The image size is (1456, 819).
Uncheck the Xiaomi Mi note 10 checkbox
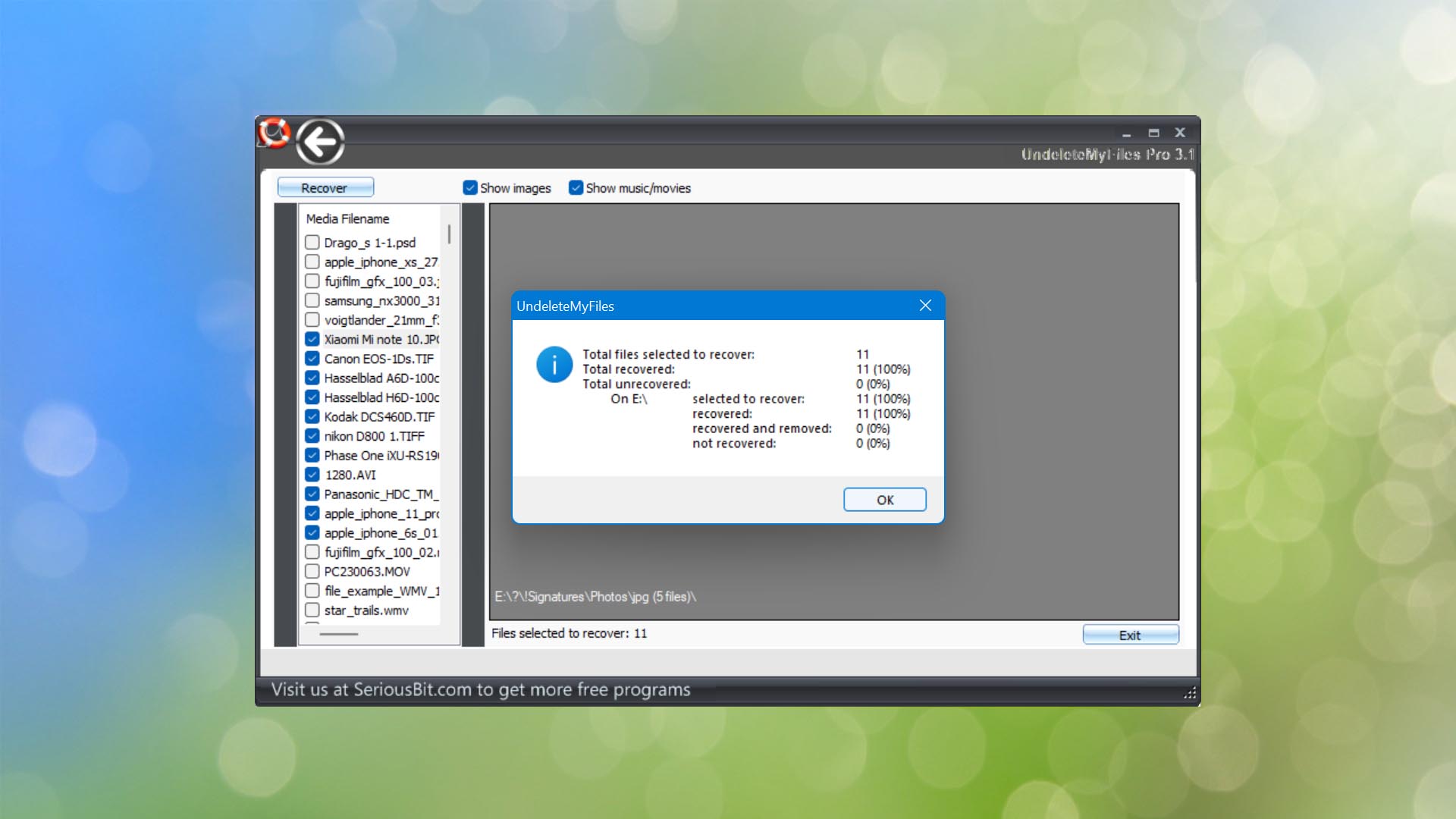point(312,339)
